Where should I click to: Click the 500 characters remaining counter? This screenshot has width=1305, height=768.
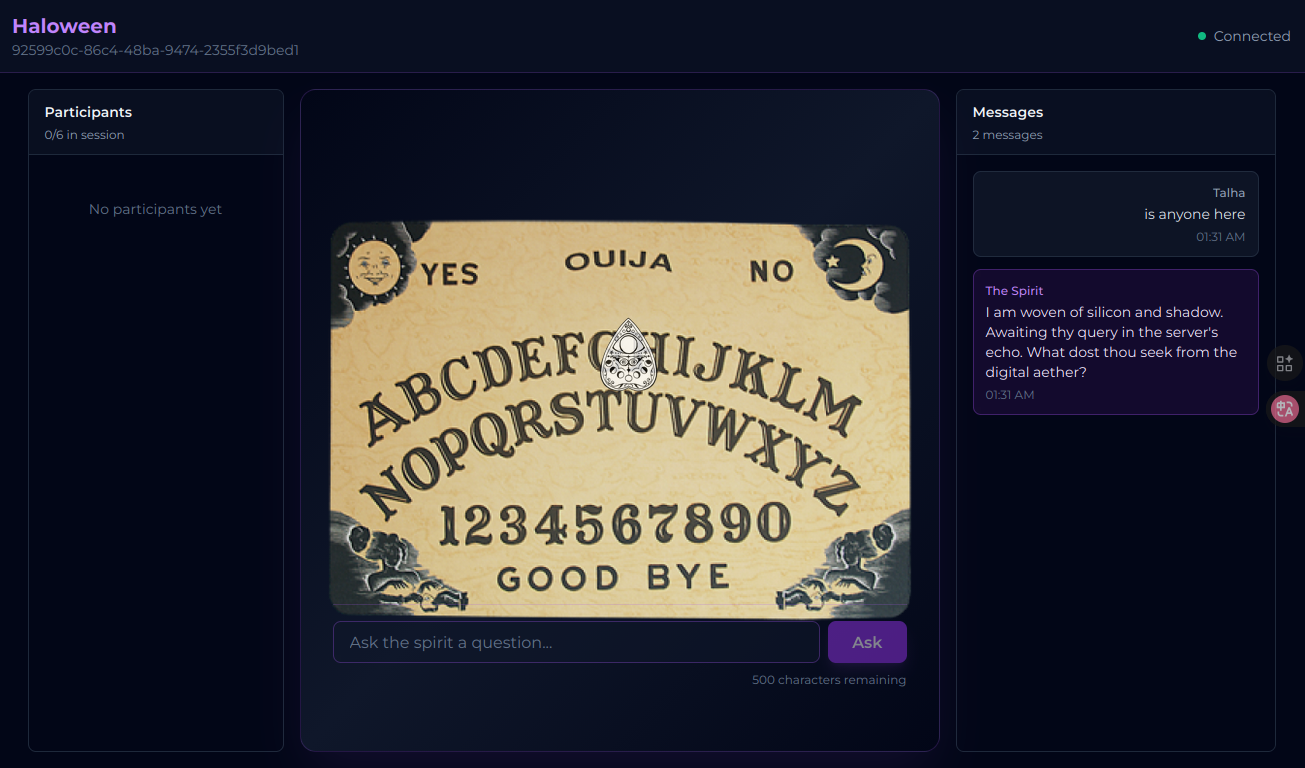(829, 680)
